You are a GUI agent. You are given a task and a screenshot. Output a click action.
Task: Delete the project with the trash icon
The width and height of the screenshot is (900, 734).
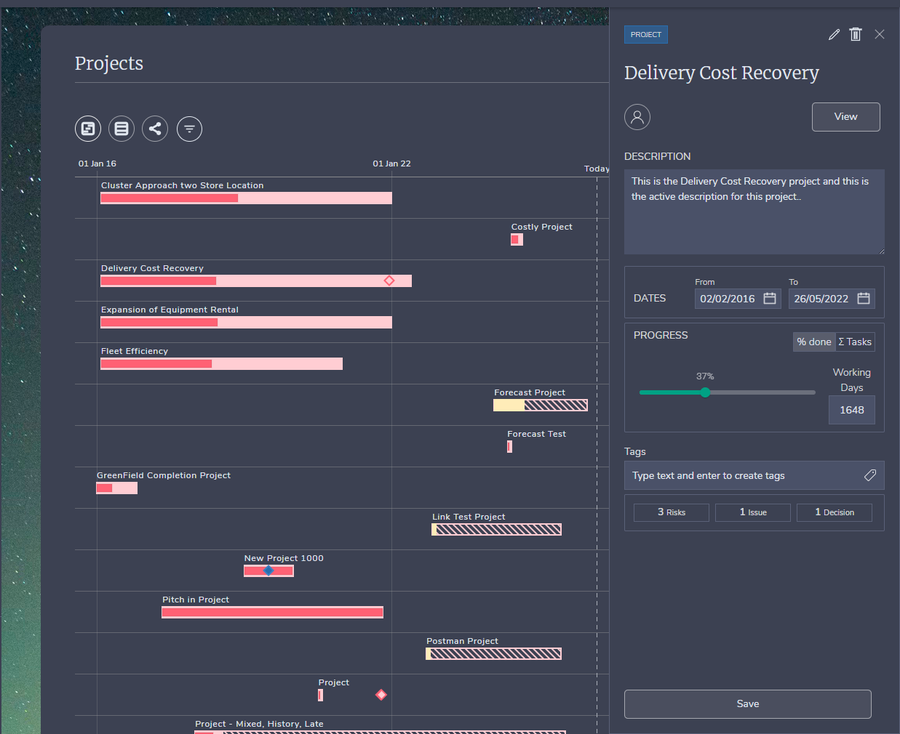tap(855, 35)
